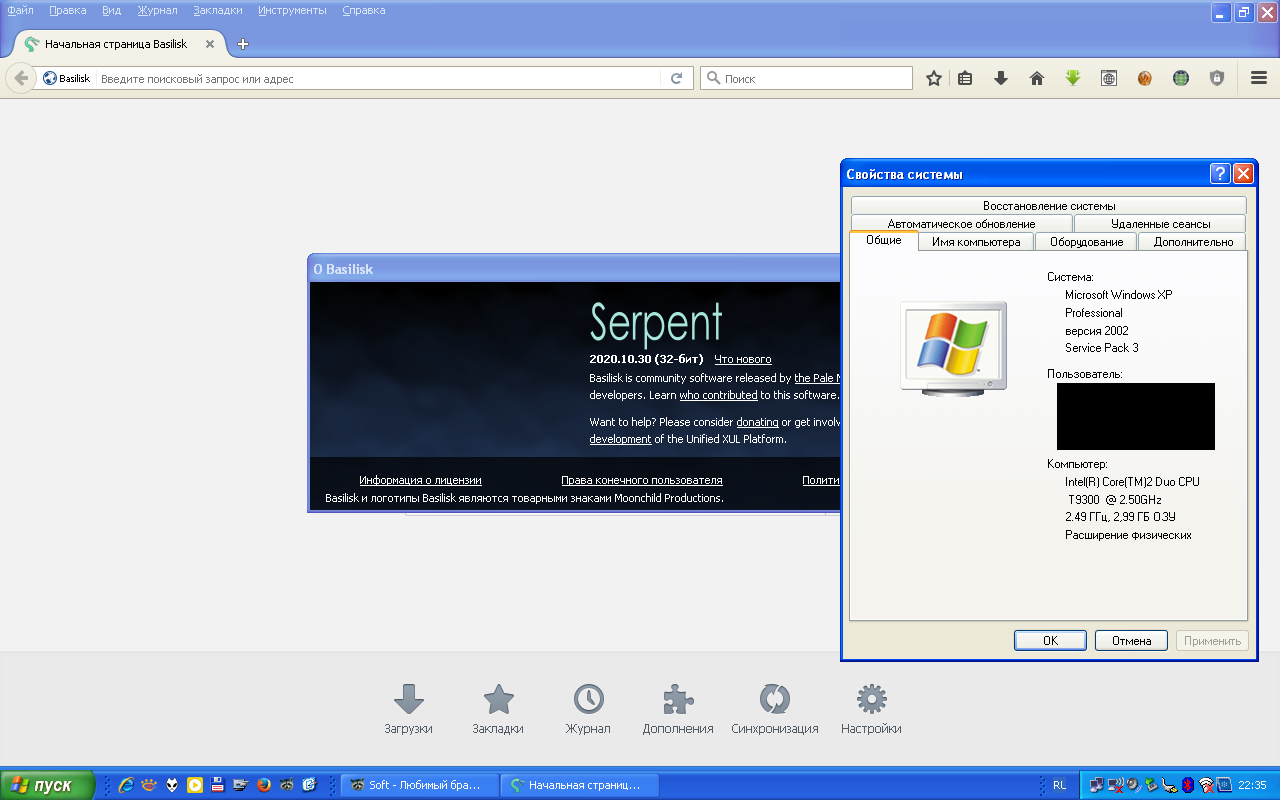Open the Basilisk hamburger menu
The width and height of the screenshot is (1280, 800).
(1259, 78)
